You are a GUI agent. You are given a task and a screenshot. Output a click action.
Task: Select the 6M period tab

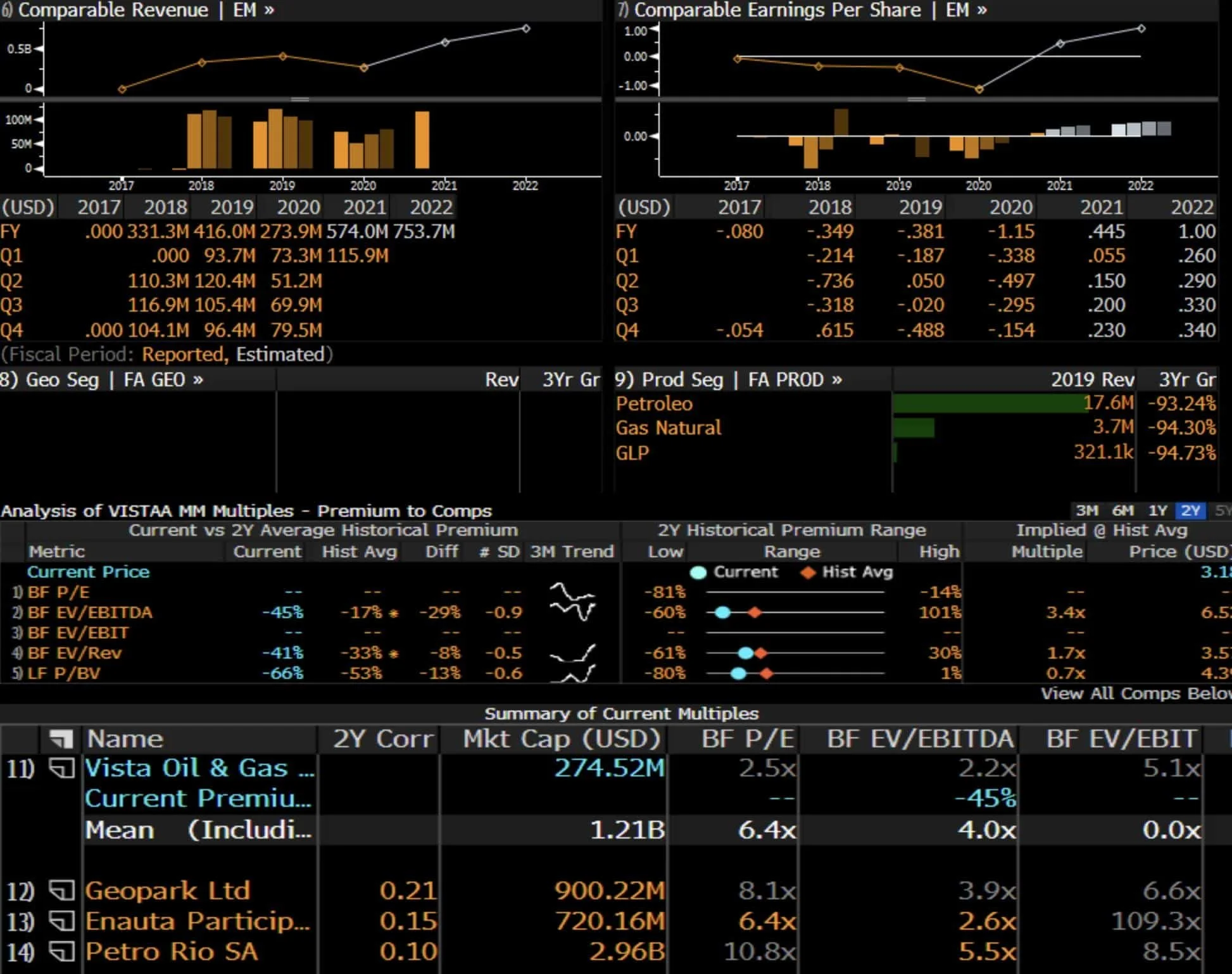(x=1122, y=510)
